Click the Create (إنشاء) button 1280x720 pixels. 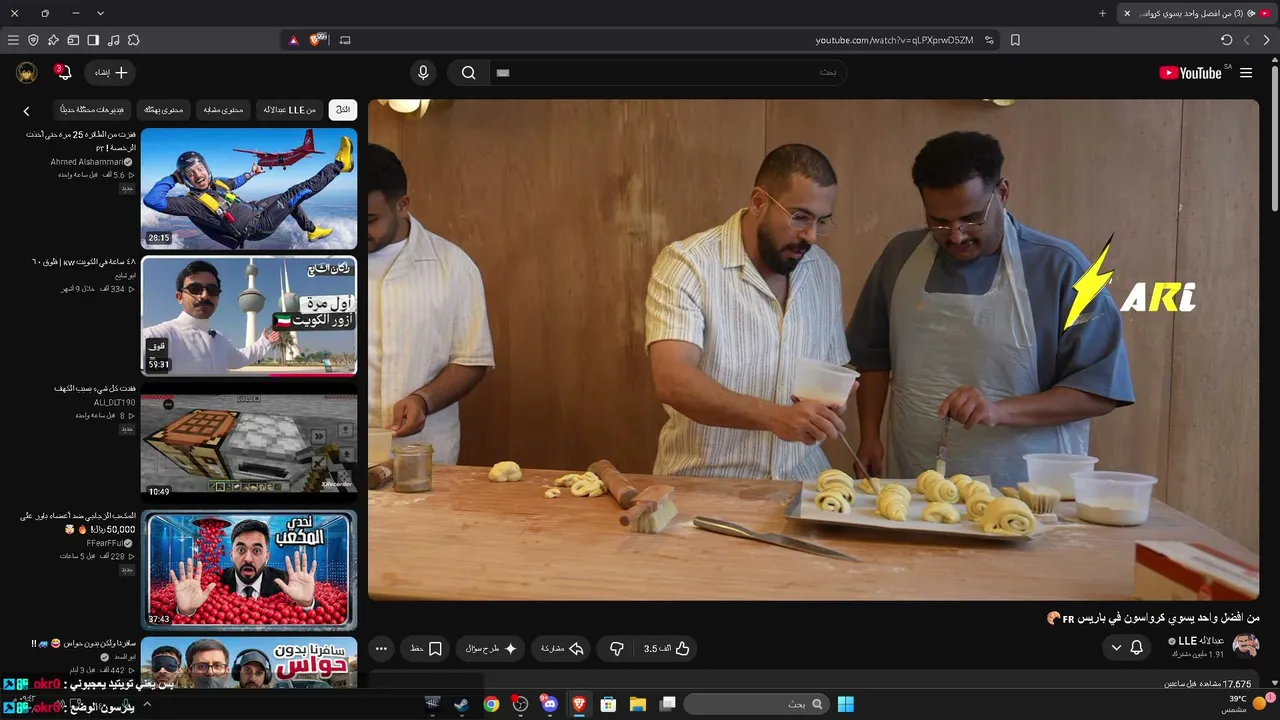point(111,73)
